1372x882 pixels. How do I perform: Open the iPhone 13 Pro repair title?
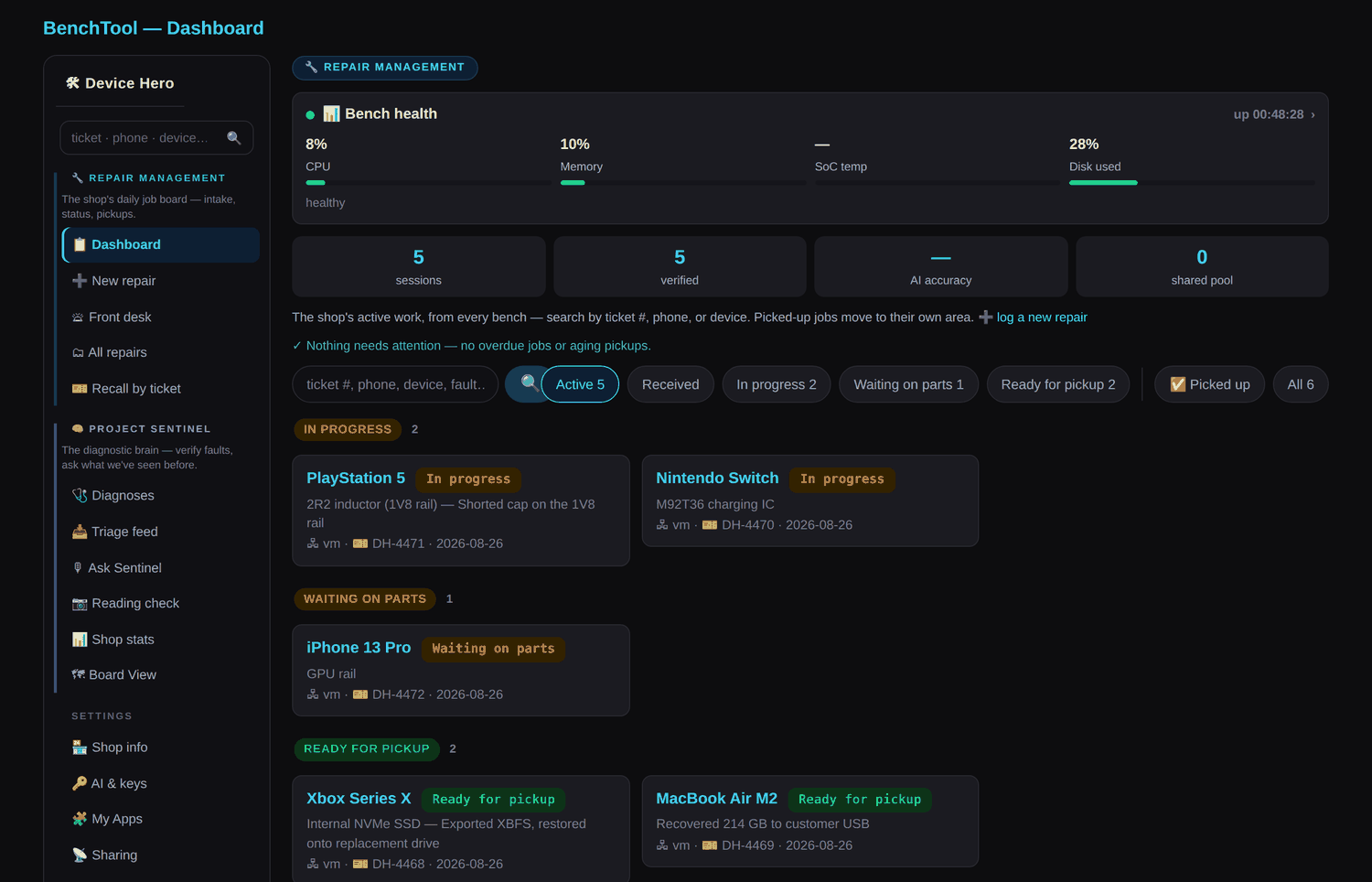tap(359, 647)
